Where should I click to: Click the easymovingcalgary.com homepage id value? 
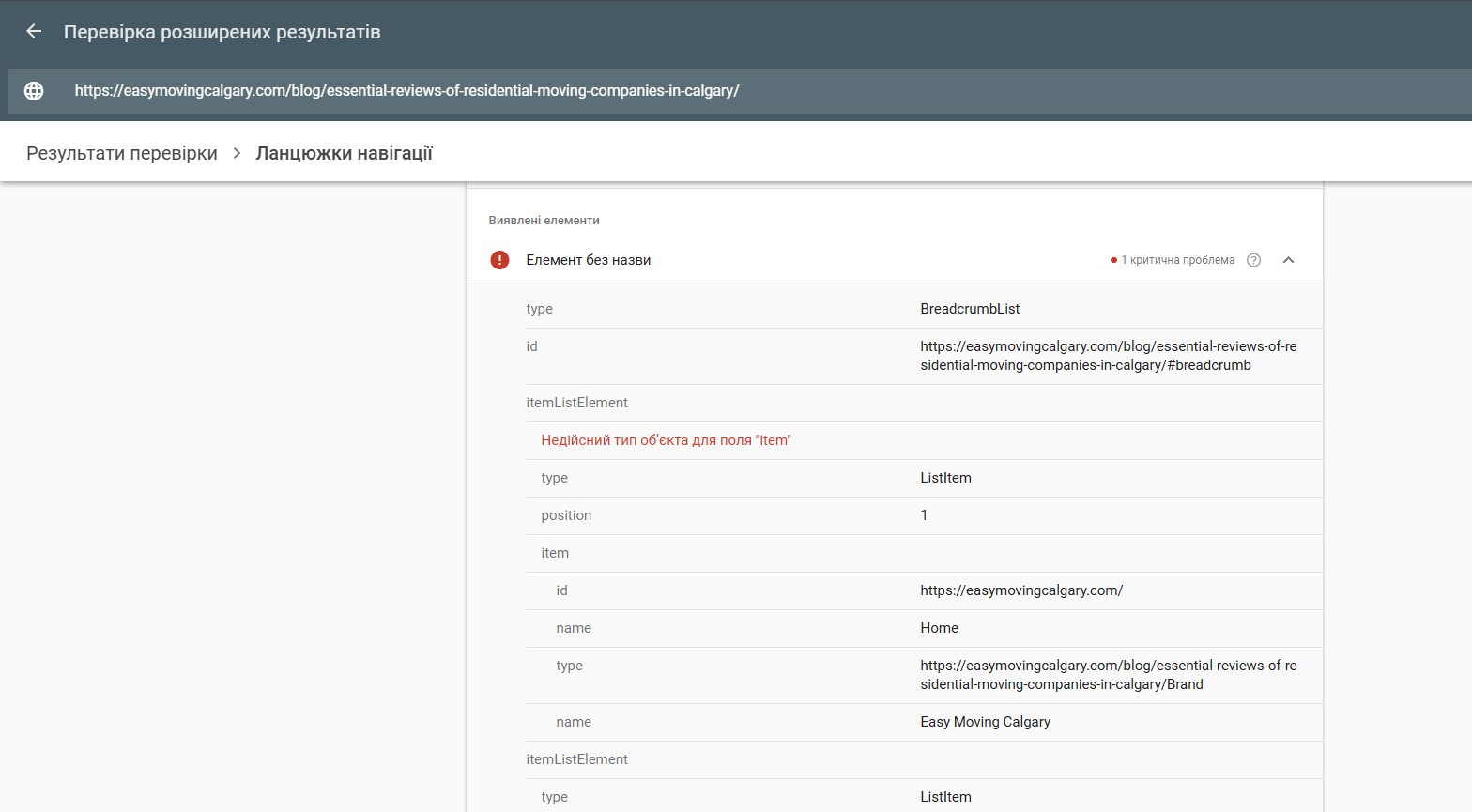pos(1021,590)
